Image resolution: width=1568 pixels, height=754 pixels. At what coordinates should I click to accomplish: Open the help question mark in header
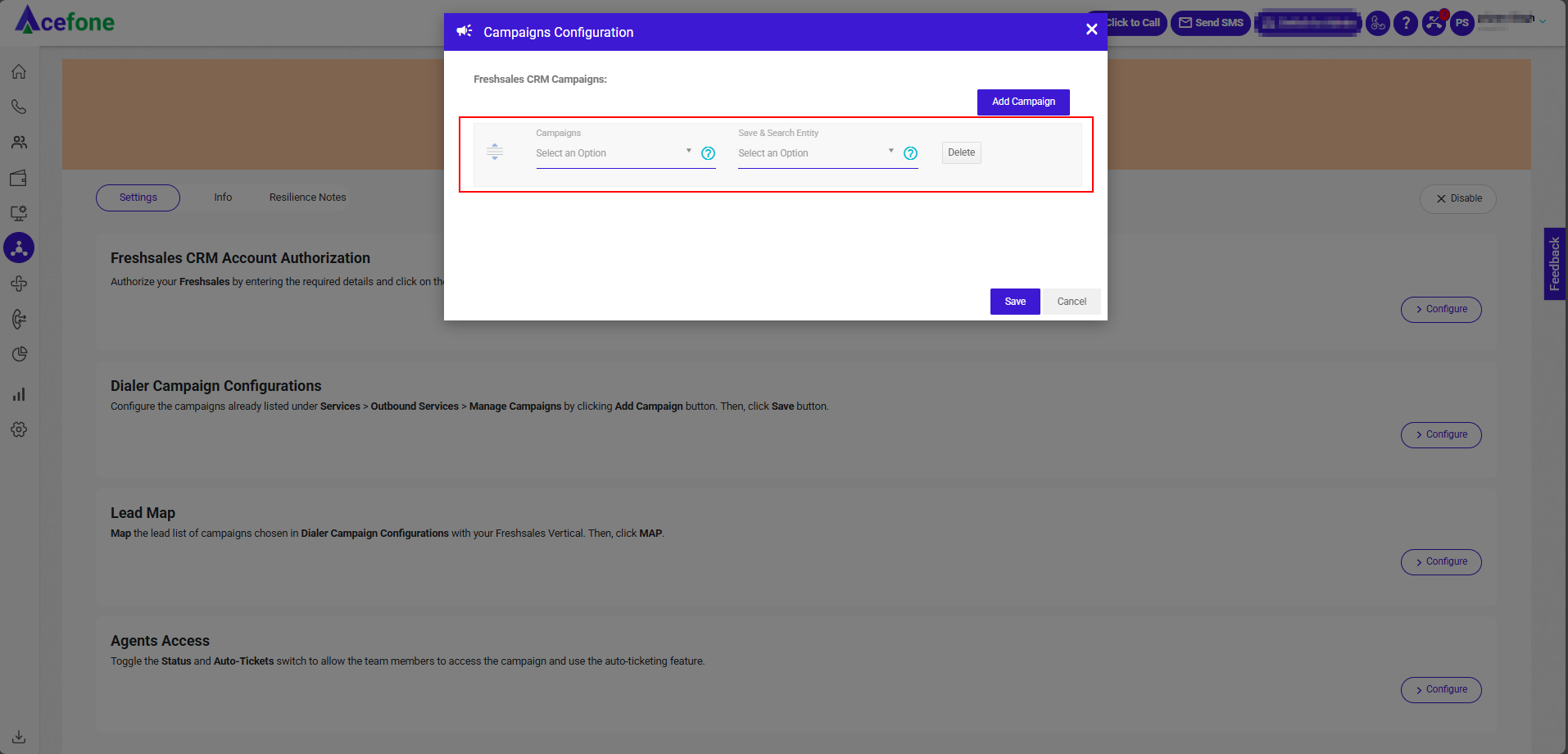pyautogui.click(x=1406, y=23)
